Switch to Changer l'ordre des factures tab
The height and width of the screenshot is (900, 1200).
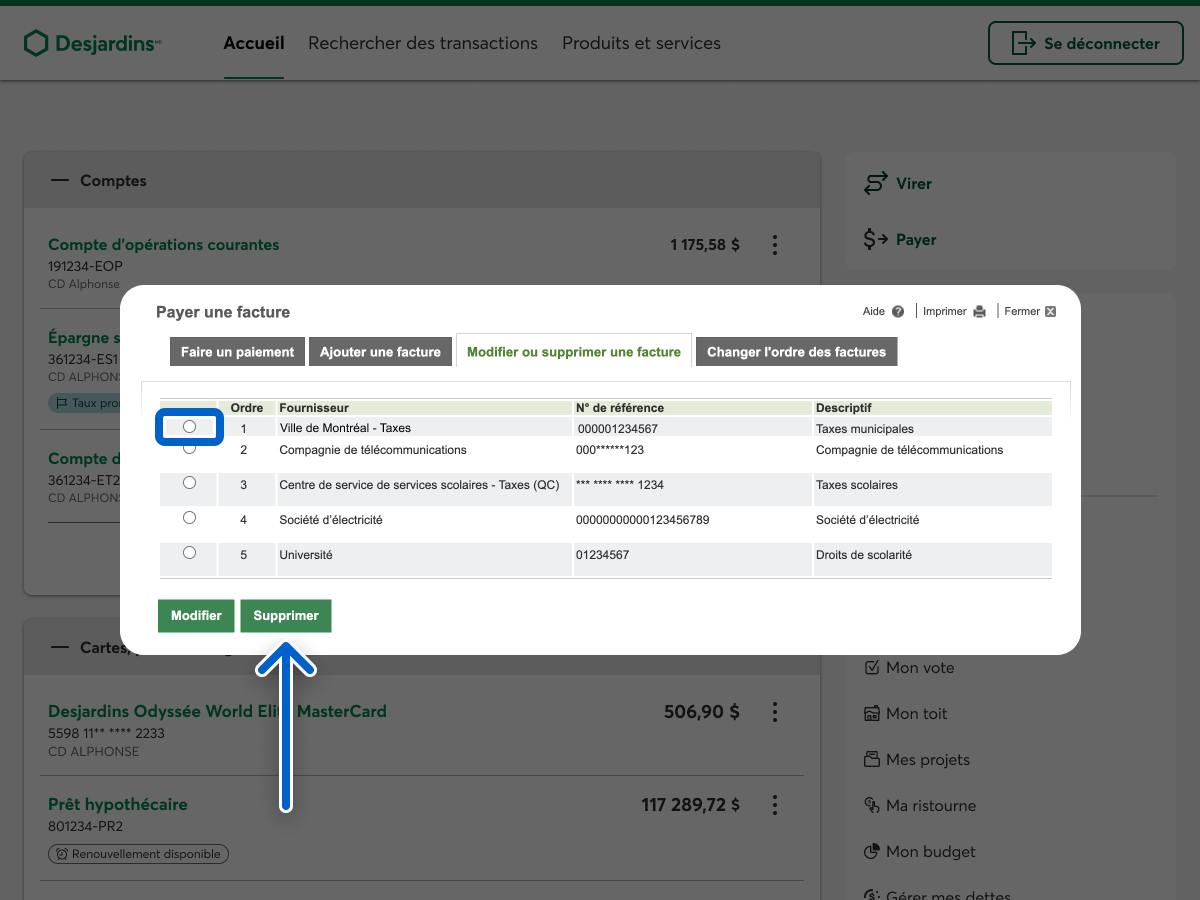pyautogui.click(x=796, y=352)
